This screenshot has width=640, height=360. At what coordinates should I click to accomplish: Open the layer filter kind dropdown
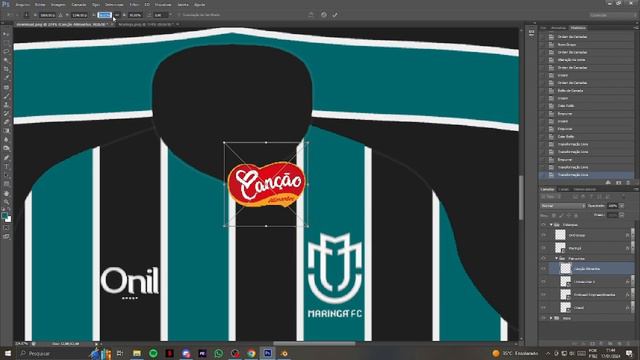point(550,197)
